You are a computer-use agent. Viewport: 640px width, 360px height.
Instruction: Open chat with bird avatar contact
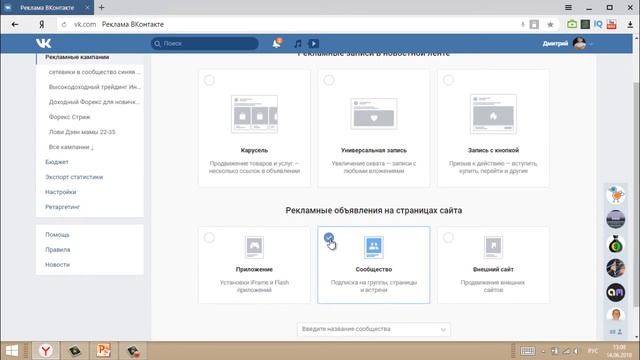616,194
